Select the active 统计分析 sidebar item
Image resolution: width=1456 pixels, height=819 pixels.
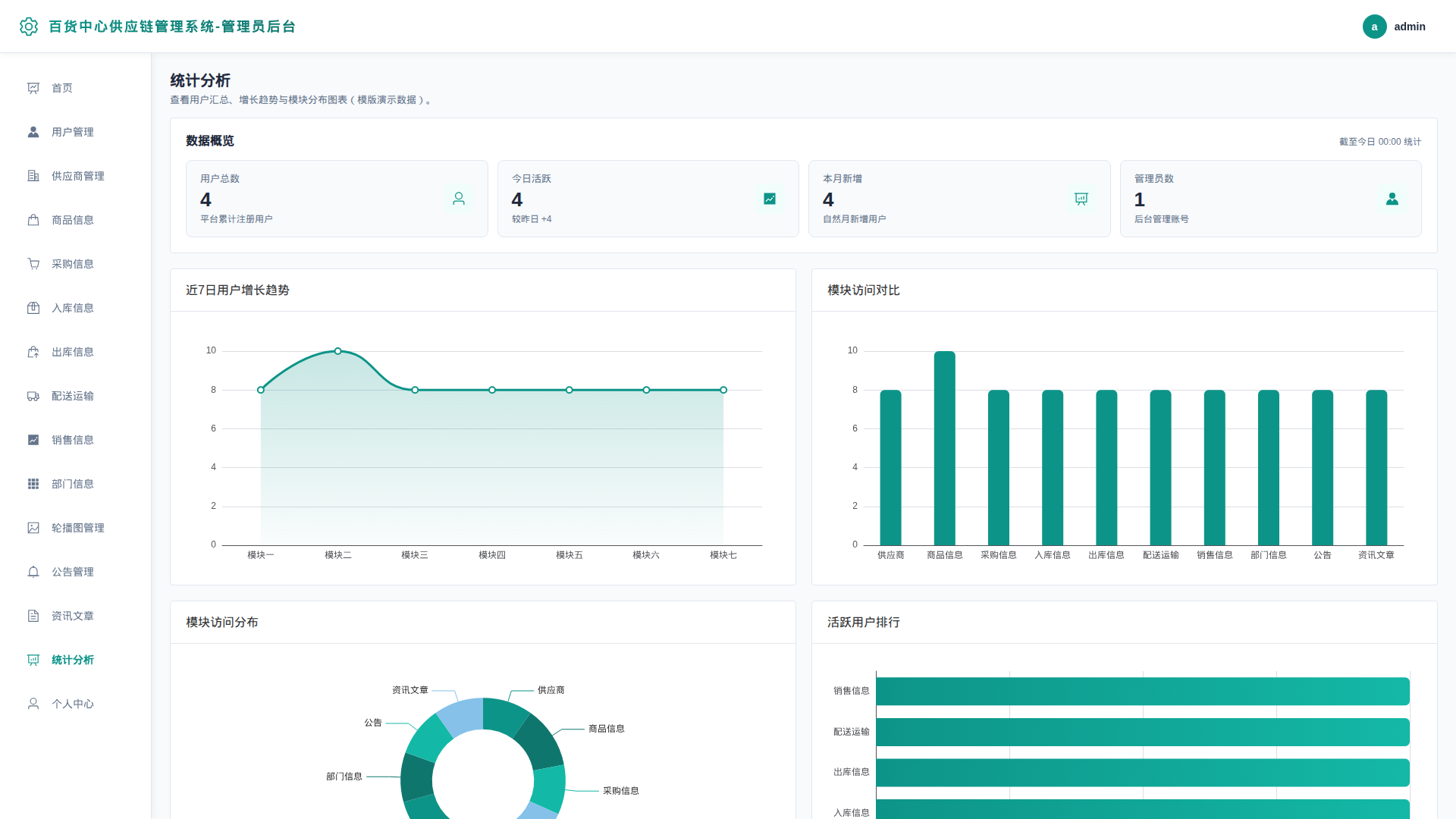[76, 660]
